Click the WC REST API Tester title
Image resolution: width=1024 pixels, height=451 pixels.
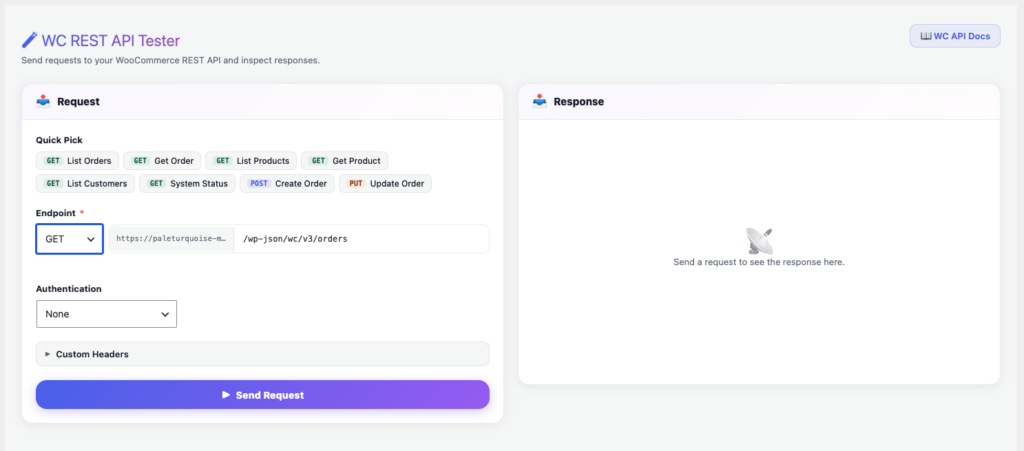click(111, 40)
